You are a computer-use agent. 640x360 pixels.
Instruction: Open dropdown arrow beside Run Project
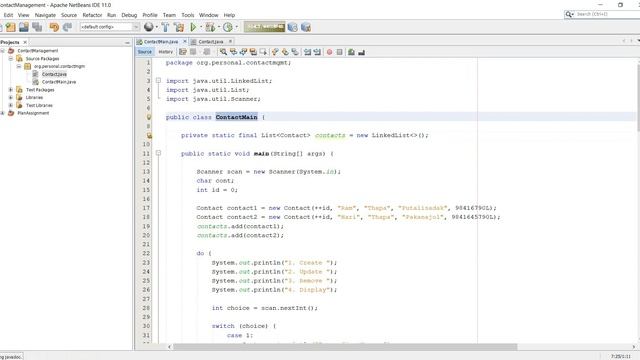(x=201, y=27)
